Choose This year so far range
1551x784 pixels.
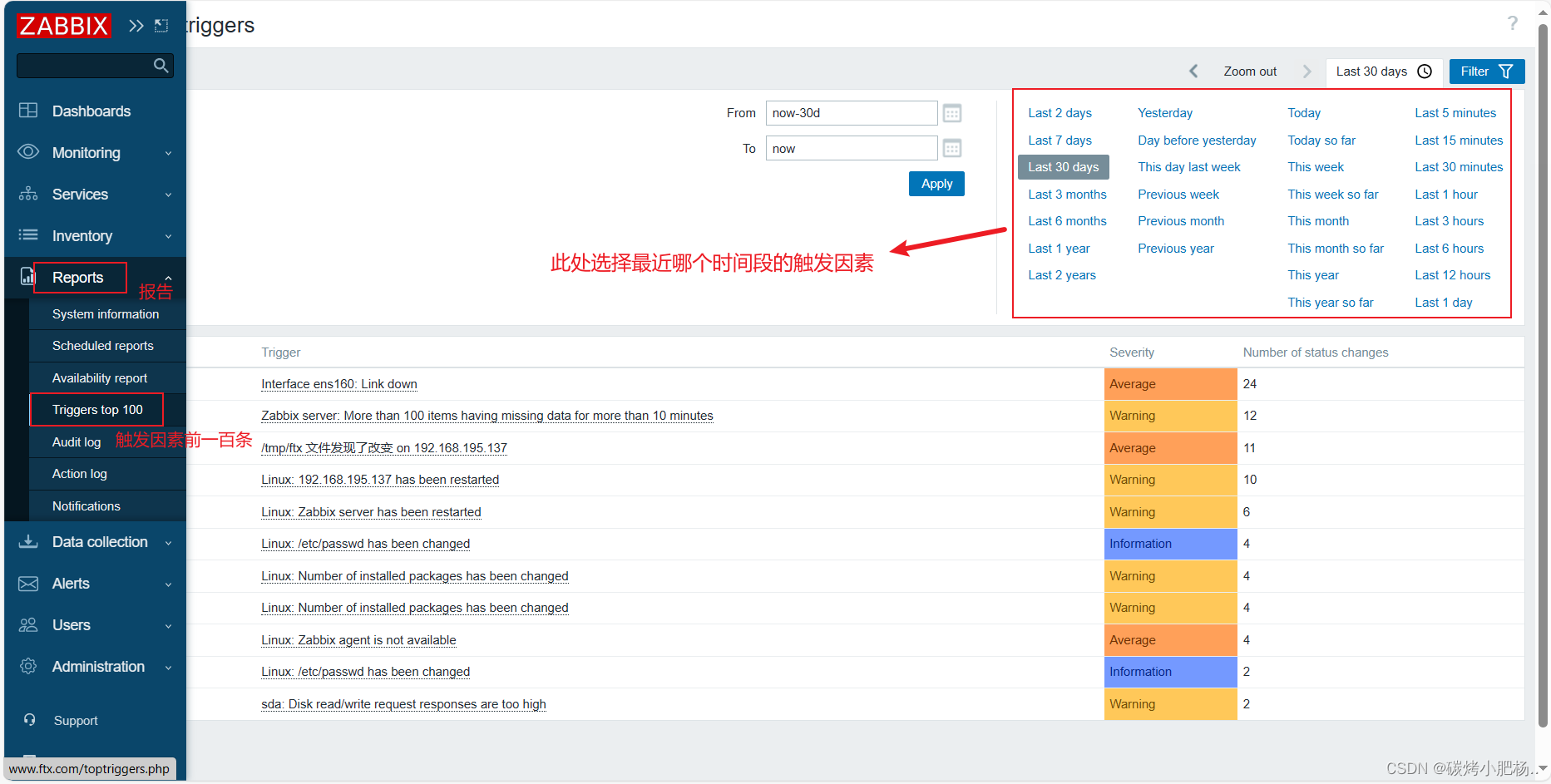(x=1331, y=303)
